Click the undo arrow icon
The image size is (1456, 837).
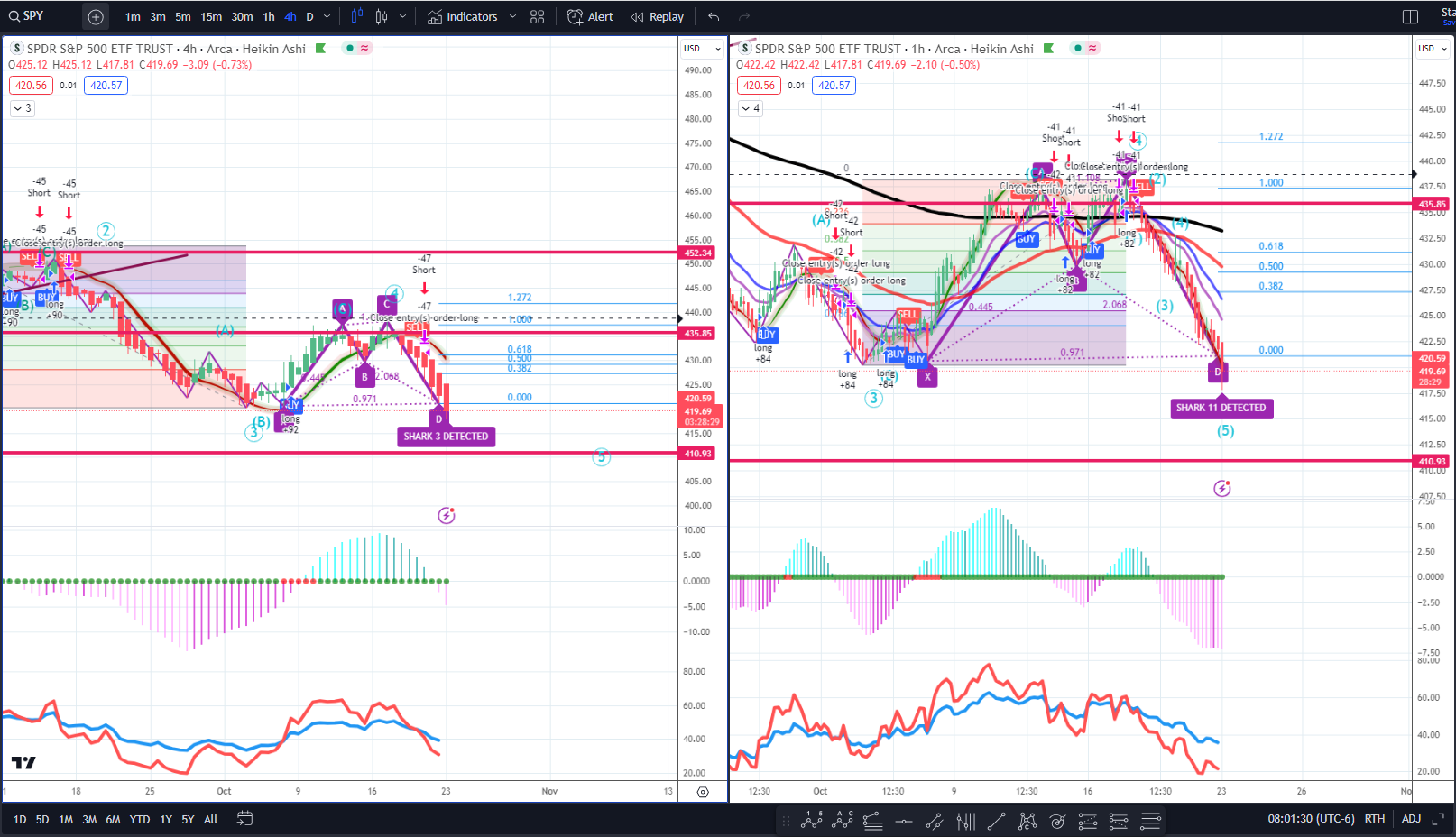714,16
